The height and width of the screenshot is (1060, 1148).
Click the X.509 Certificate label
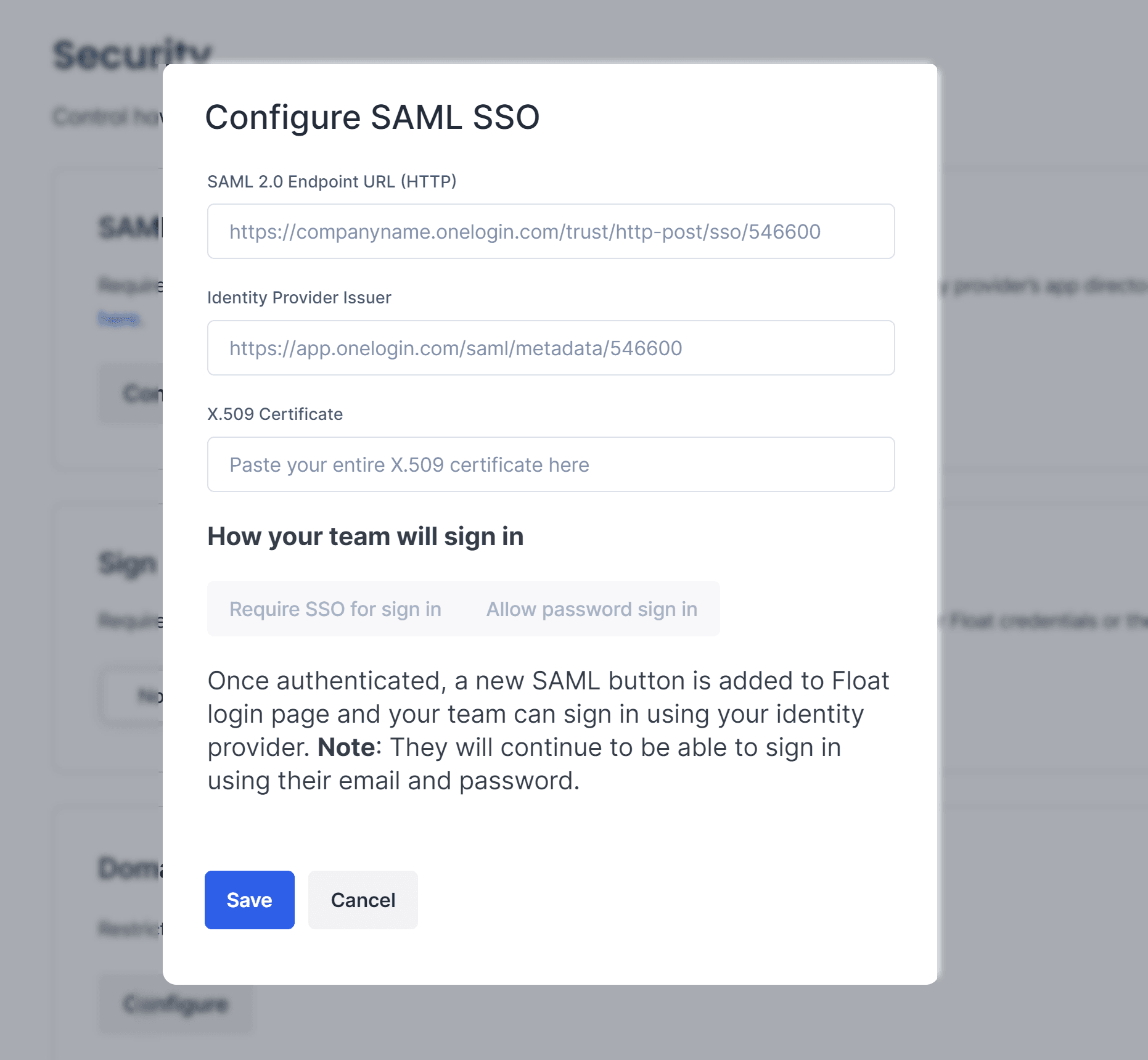pos(275,414)
